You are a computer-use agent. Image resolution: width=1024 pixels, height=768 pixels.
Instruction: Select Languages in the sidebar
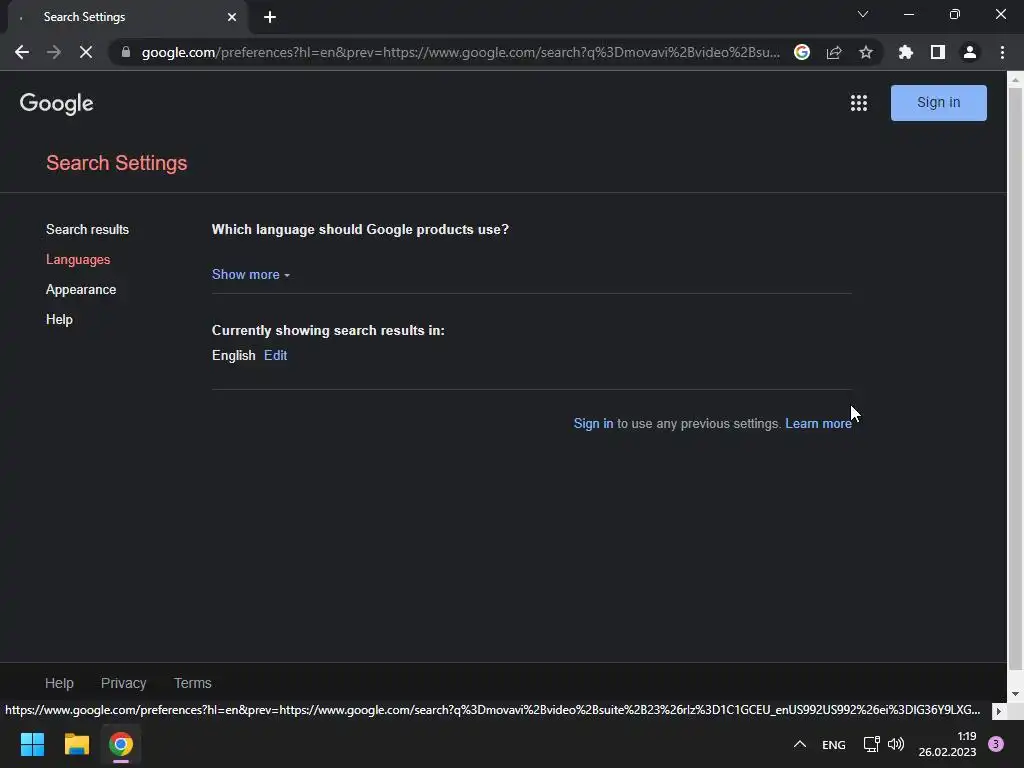pos(78,259)
